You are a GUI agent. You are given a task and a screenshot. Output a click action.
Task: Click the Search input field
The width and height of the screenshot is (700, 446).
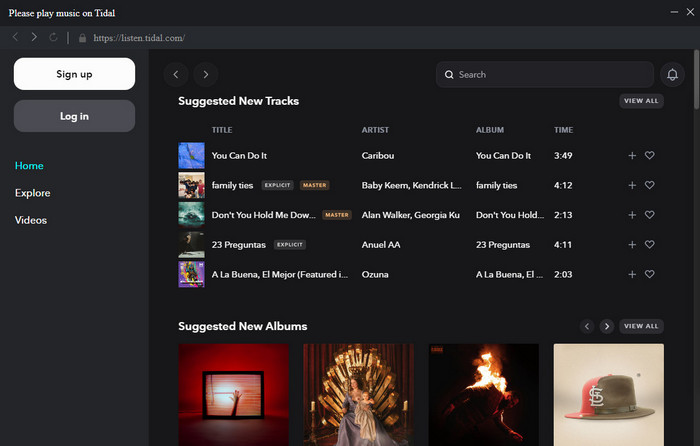point(545,75)
